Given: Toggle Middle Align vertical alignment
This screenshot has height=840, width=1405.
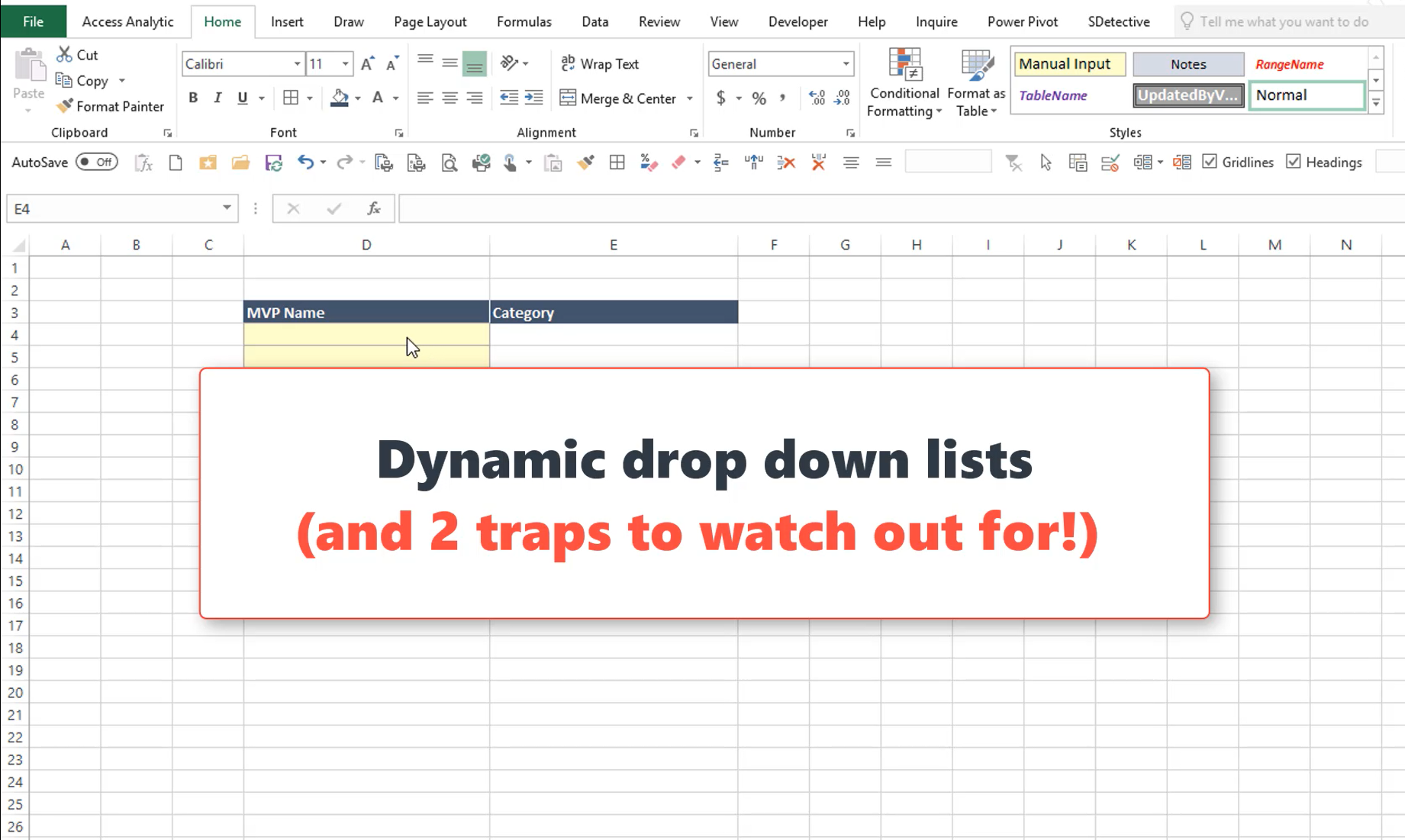Looking at the screenshot, I should coord(450,63).
